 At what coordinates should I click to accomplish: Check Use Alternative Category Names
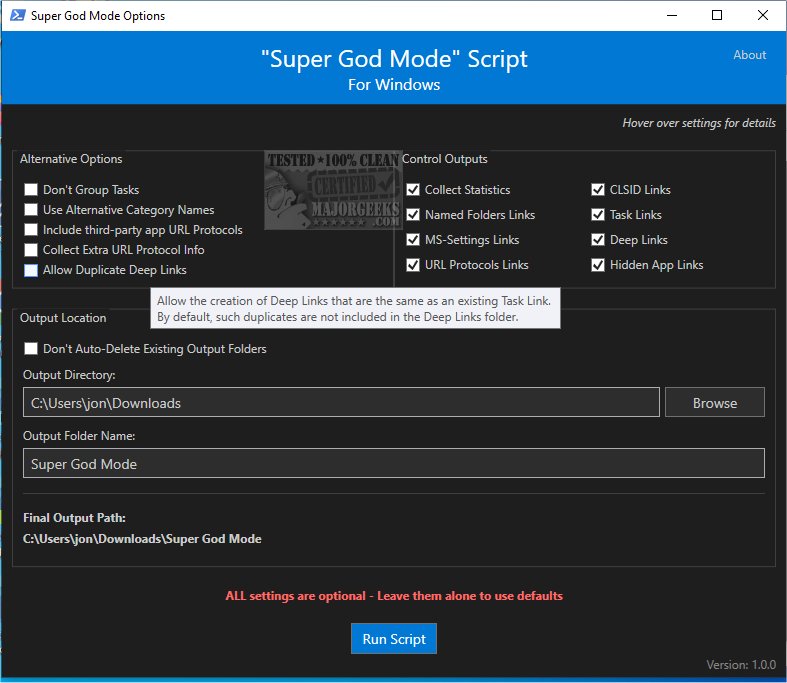pyautogui.click(x=32, y=210)
